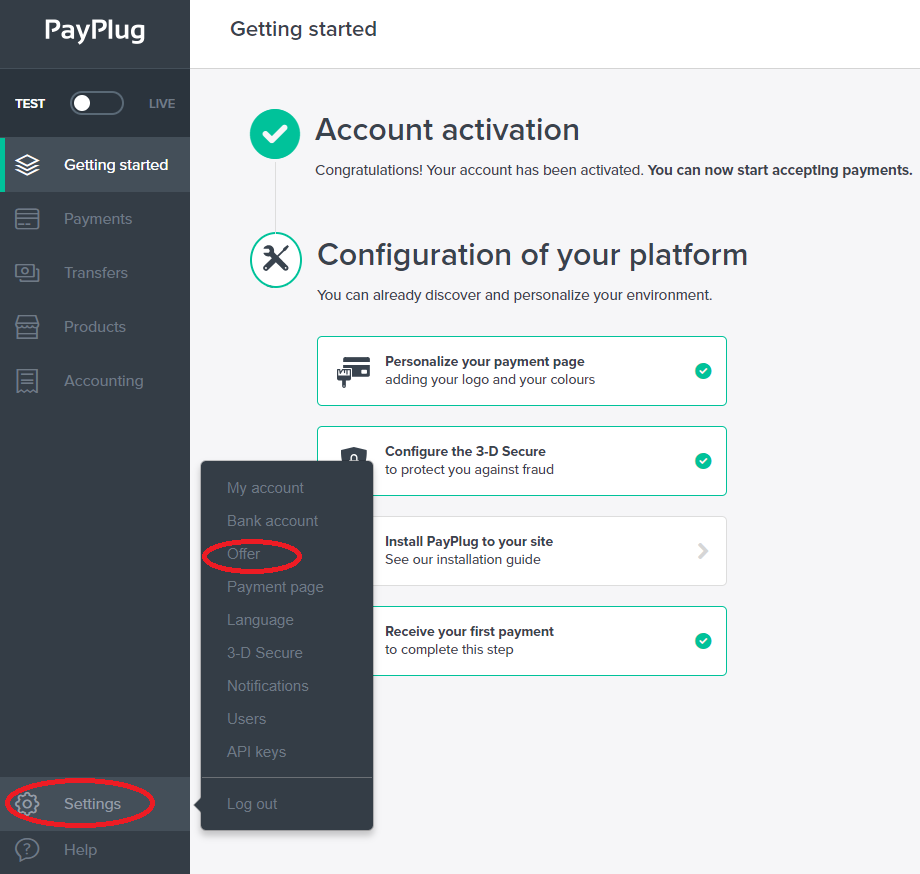Expand the Install PayPlug chevron arrow
Image resolution: width=920 pixels, height=874 pixels.
(703, 551)
